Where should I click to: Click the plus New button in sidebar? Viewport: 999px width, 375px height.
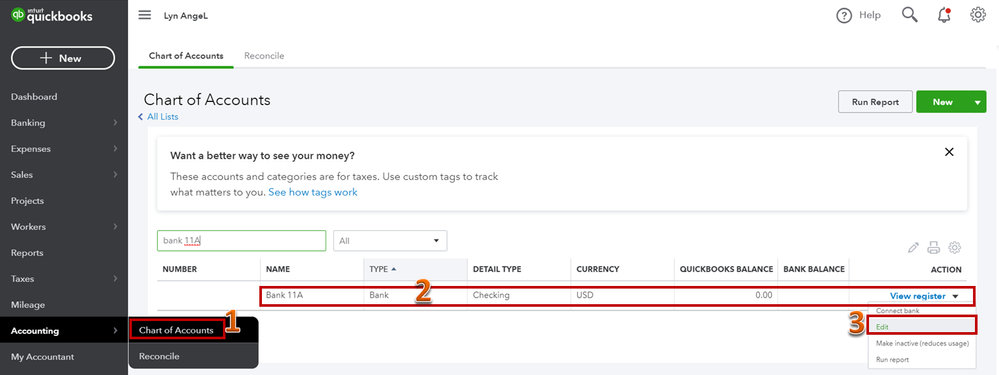[x=63, y=58]
